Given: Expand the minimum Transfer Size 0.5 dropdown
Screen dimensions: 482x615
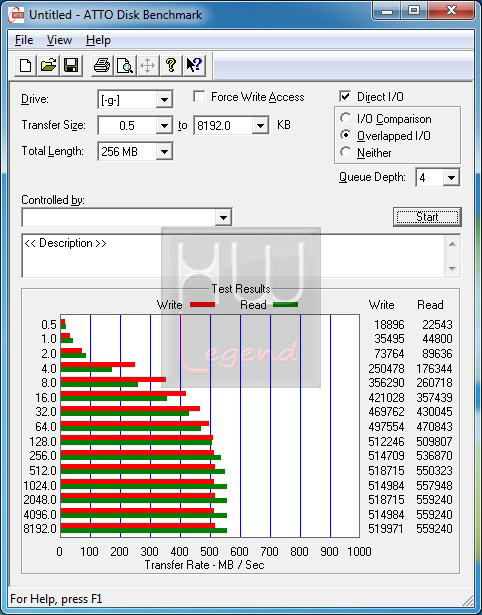Looking at the screenshot, I should (164, 126).
